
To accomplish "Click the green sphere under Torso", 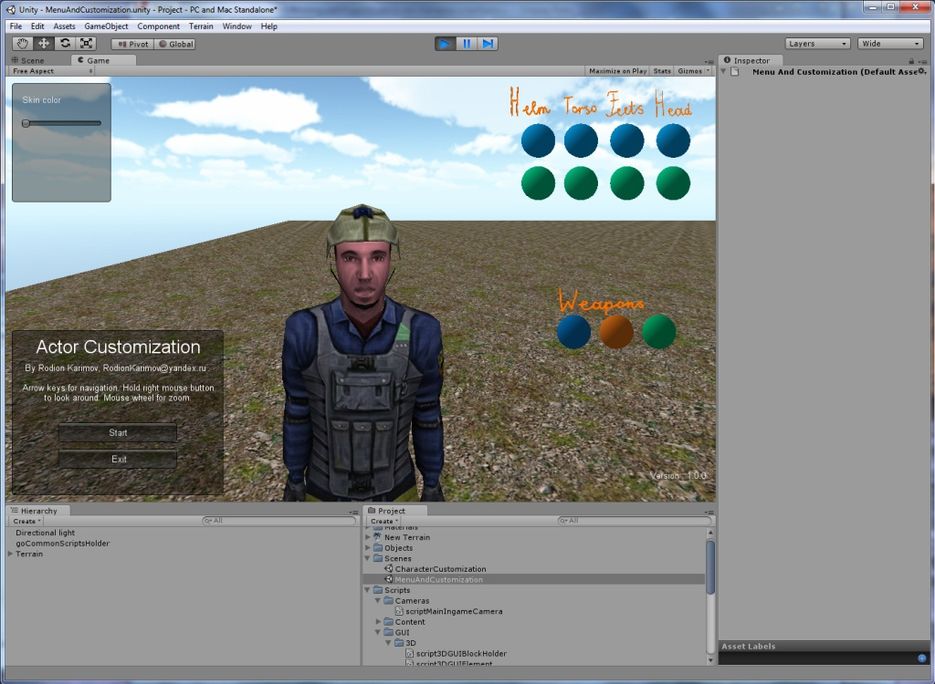I will point(581,183).
